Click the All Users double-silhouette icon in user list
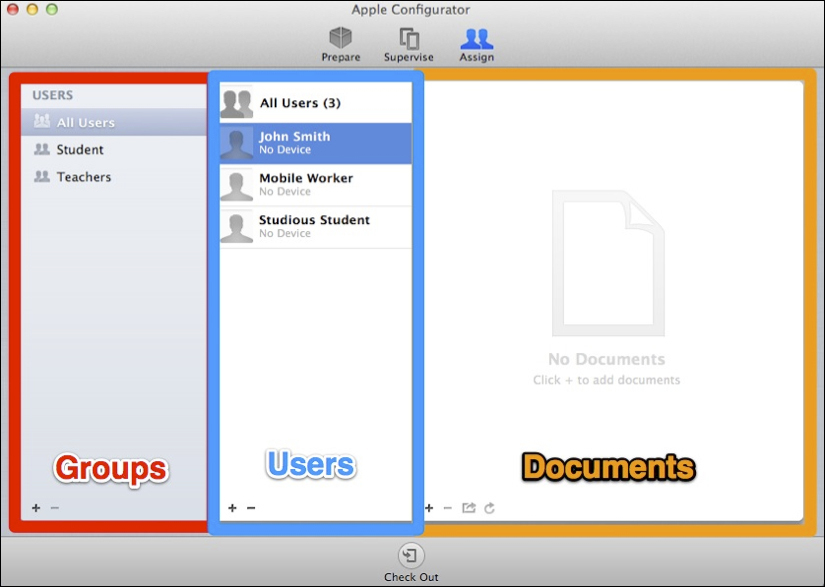825x587 pixels. [236, 103]
